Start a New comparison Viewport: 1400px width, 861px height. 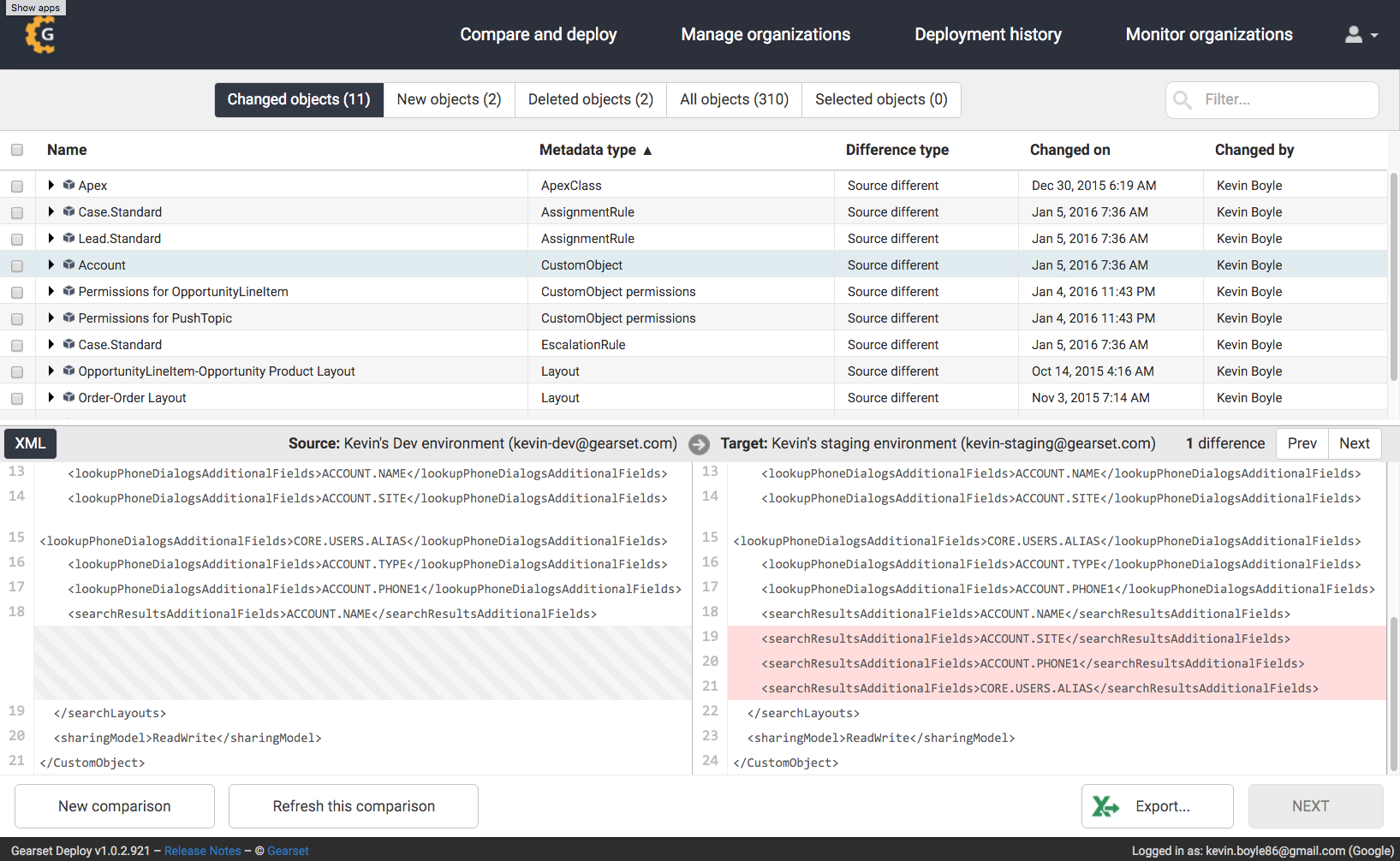[x=115, y=806]
